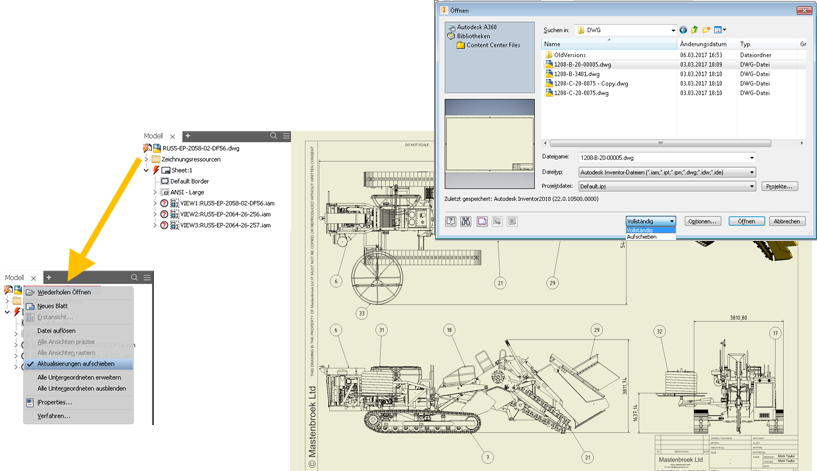Click the drawing preview thumbnail in Öffnen dialog
The width and height of the screenshot is (817, 471).
pyautogui.click(x=490, y=144)
